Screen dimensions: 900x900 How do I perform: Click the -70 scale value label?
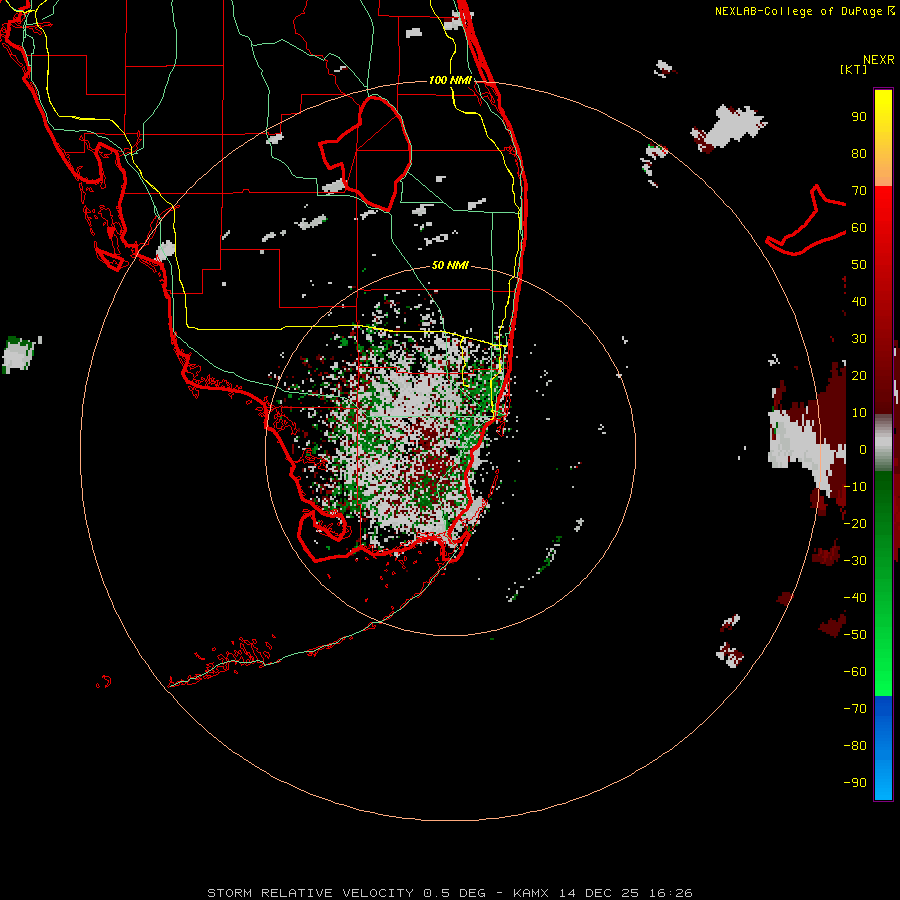pyautogui.click(x=855, y=709)
